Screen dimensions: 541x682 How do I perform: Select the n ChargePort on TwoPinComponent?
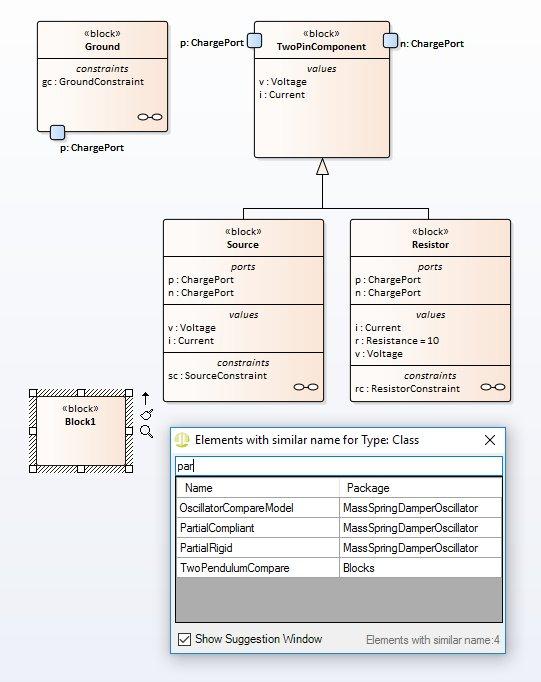391,41
